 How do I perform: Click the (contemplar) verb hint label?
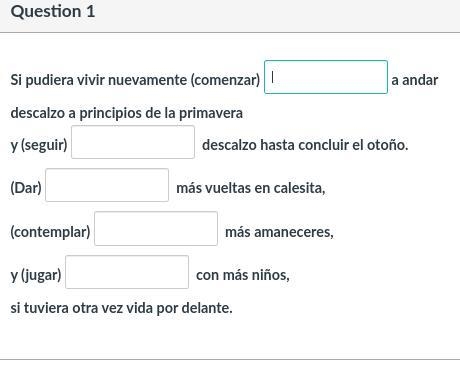click(50, 232)
